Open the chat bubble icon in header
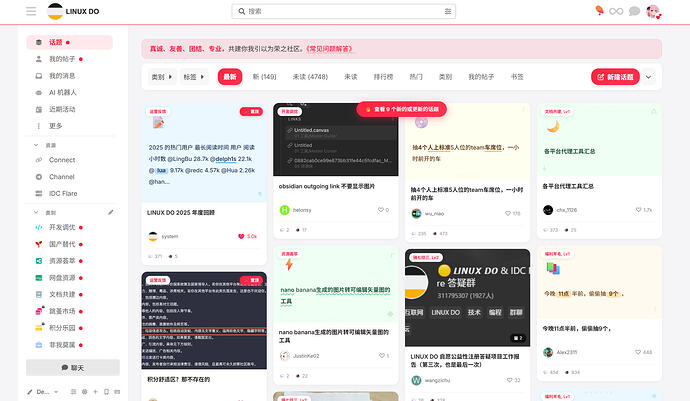Image resolution: width=690 pixels, height=401 pixels. click(634, 11)
